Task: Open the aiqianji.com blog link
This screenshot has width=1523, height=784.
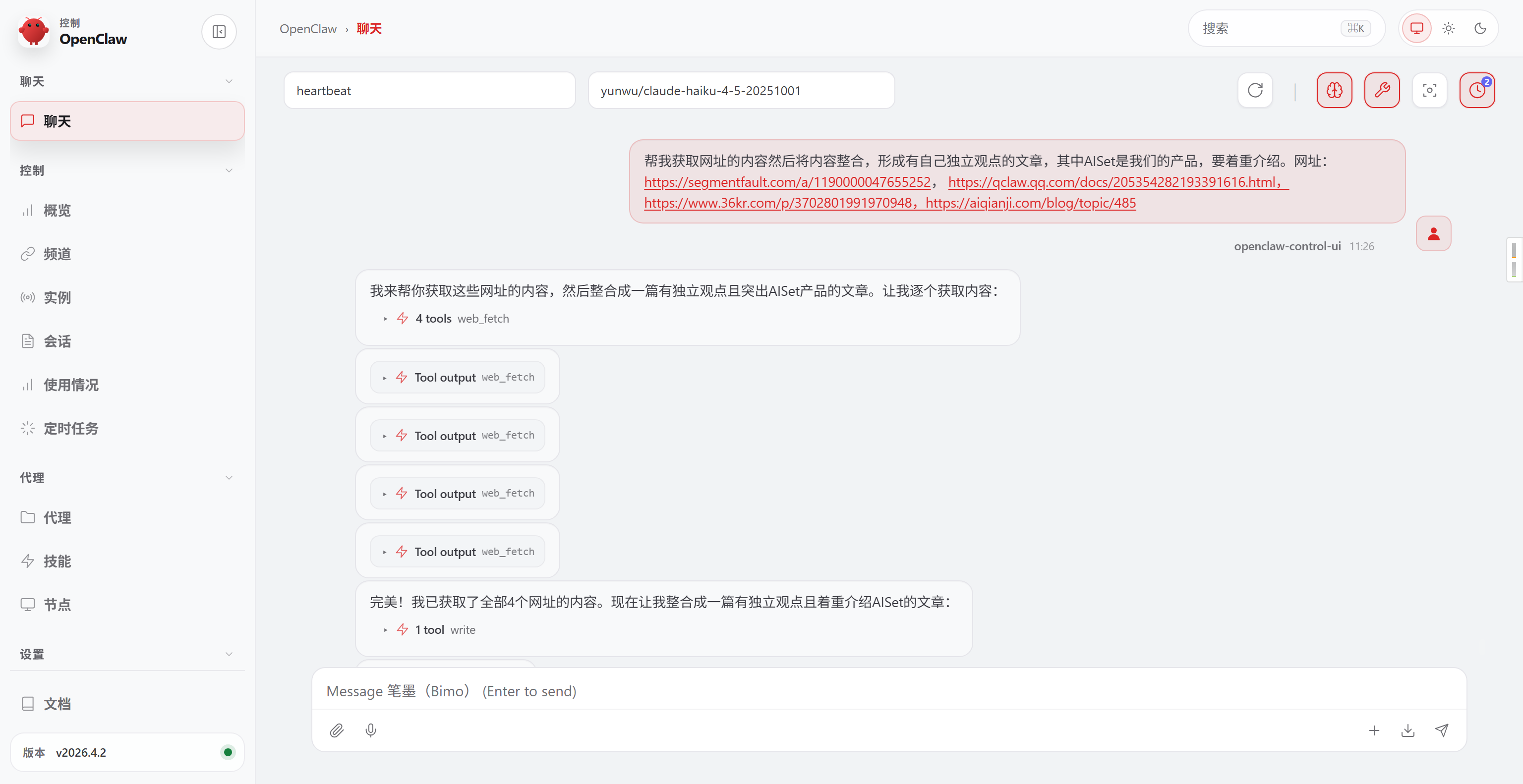Action: coord(1031,203)
